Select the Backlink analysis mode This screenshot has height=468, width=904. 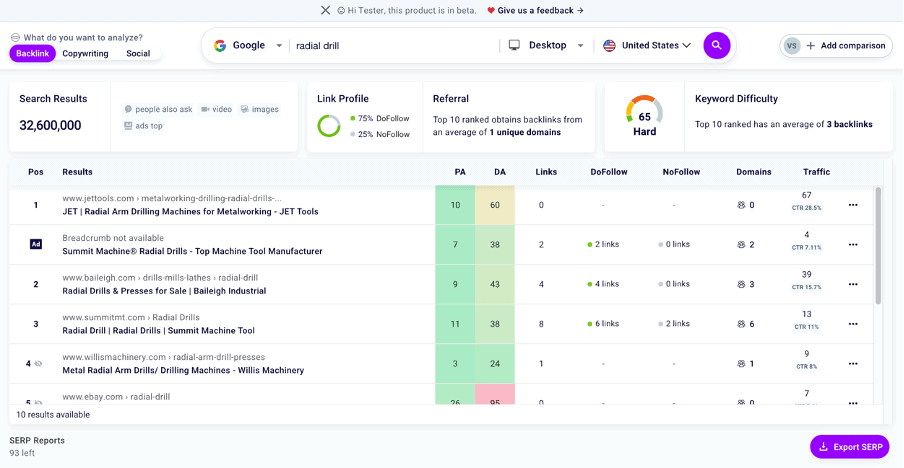[x=33, y=53]
